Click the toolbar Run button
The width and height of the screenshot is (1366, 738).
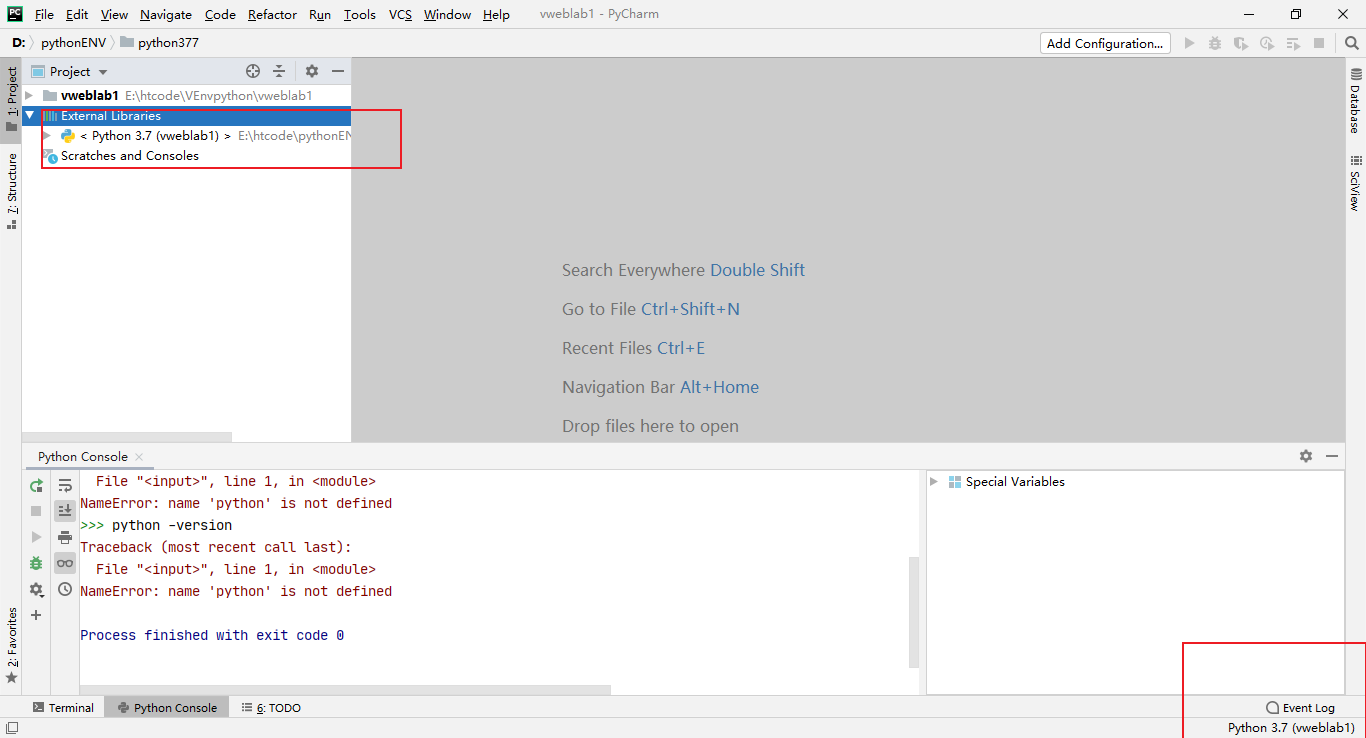1189,43
